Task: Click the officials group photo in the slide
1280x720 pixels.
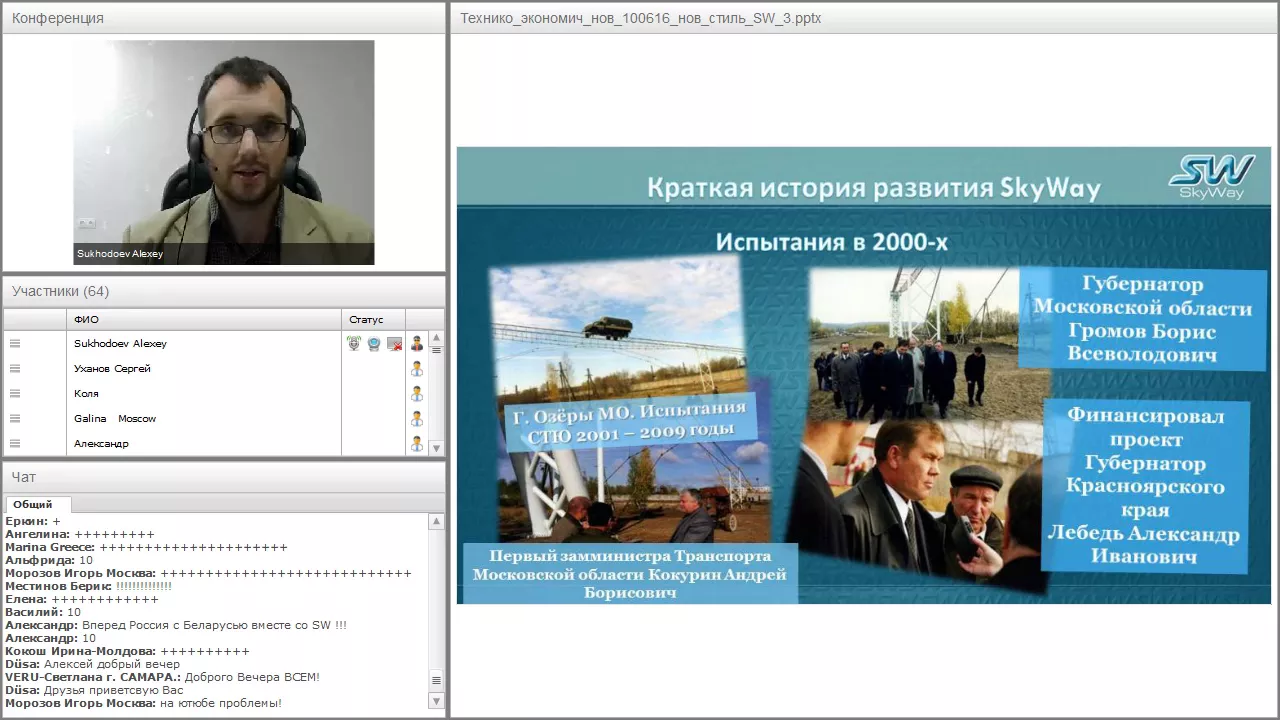Action: [x=915, y=345]
